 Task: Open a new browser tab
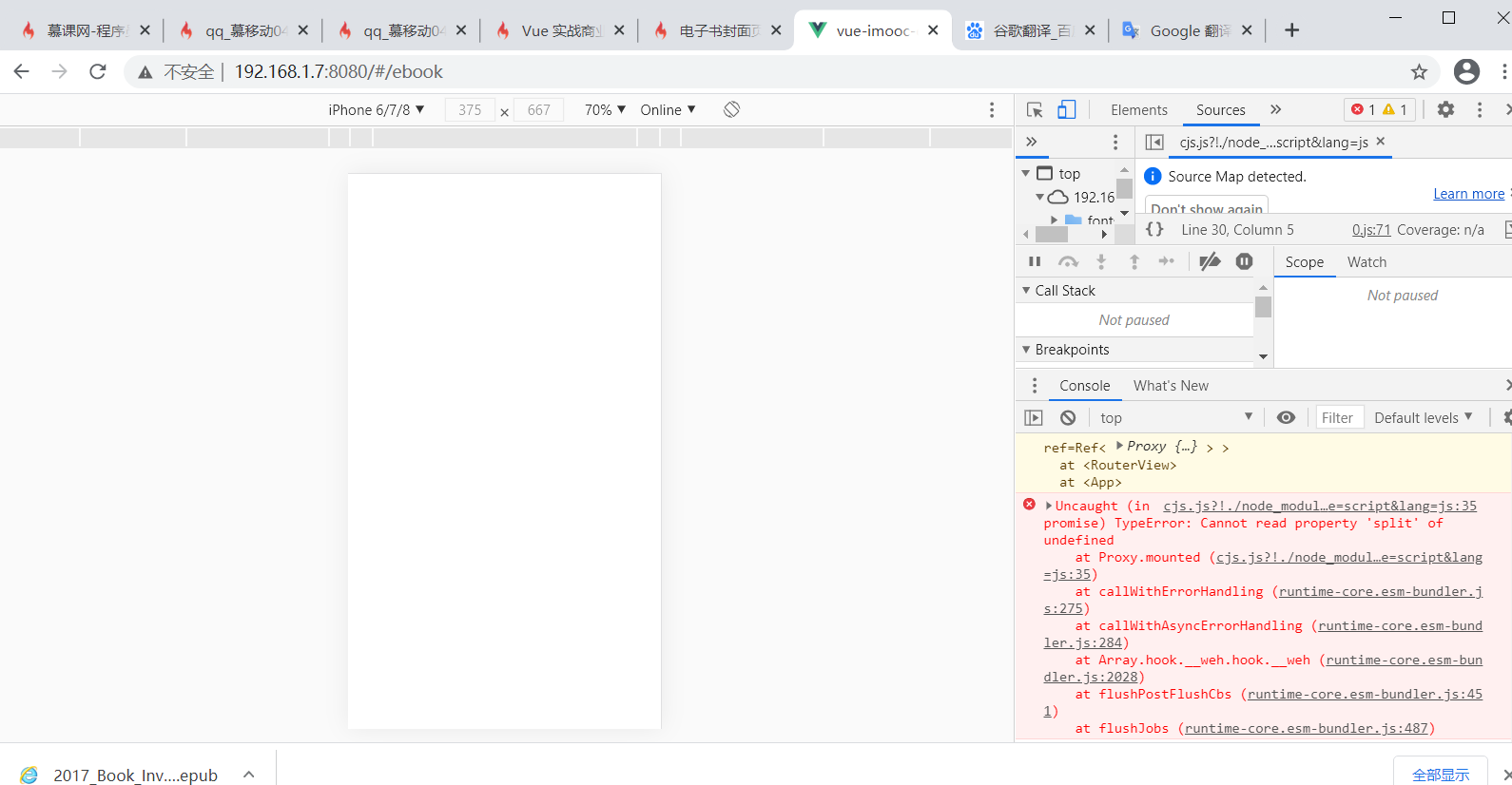[1291, 30]
